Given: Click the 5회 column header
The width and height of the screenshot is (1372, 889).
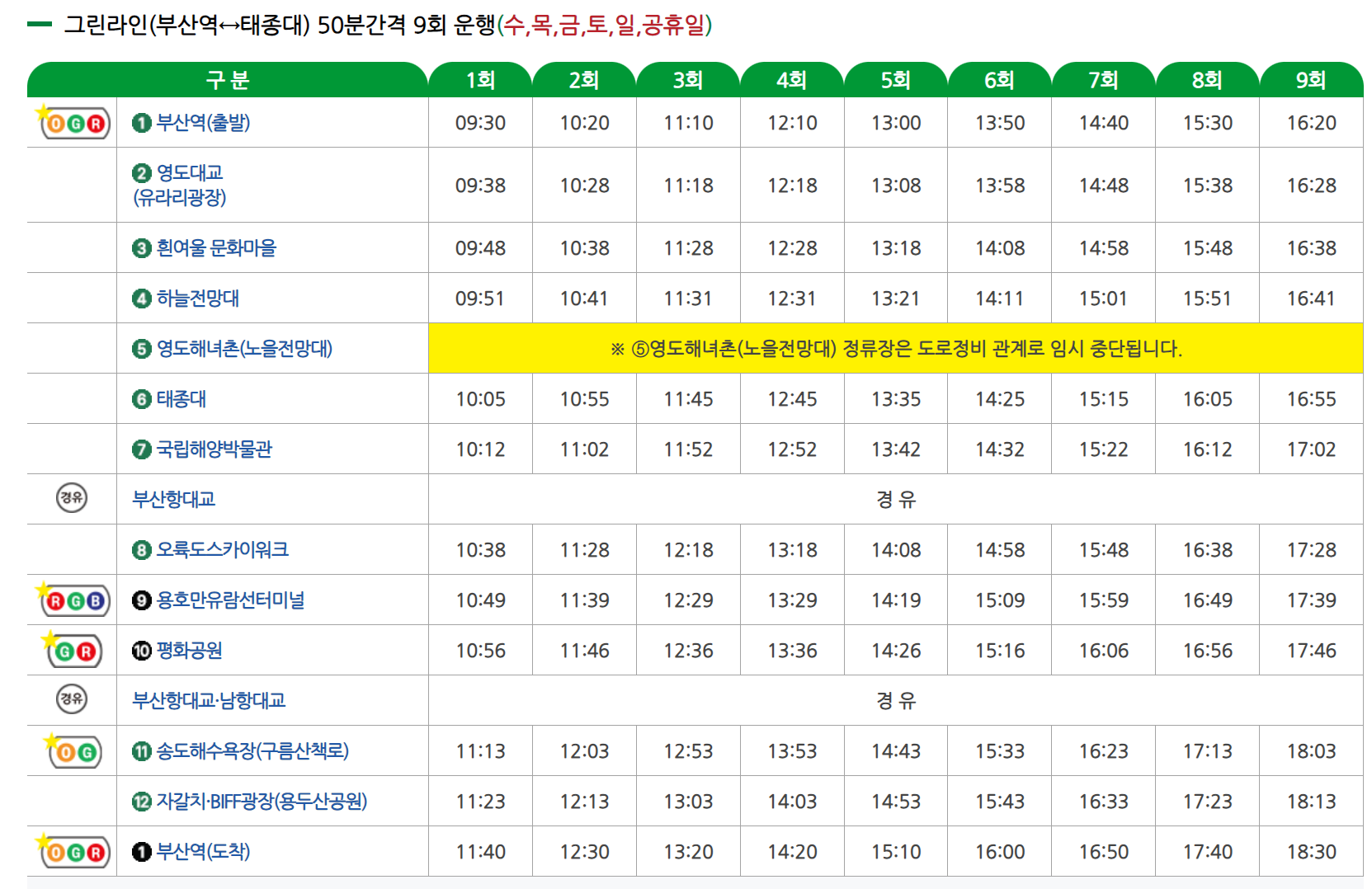Looking at the screenshot, I should point(896,80).
